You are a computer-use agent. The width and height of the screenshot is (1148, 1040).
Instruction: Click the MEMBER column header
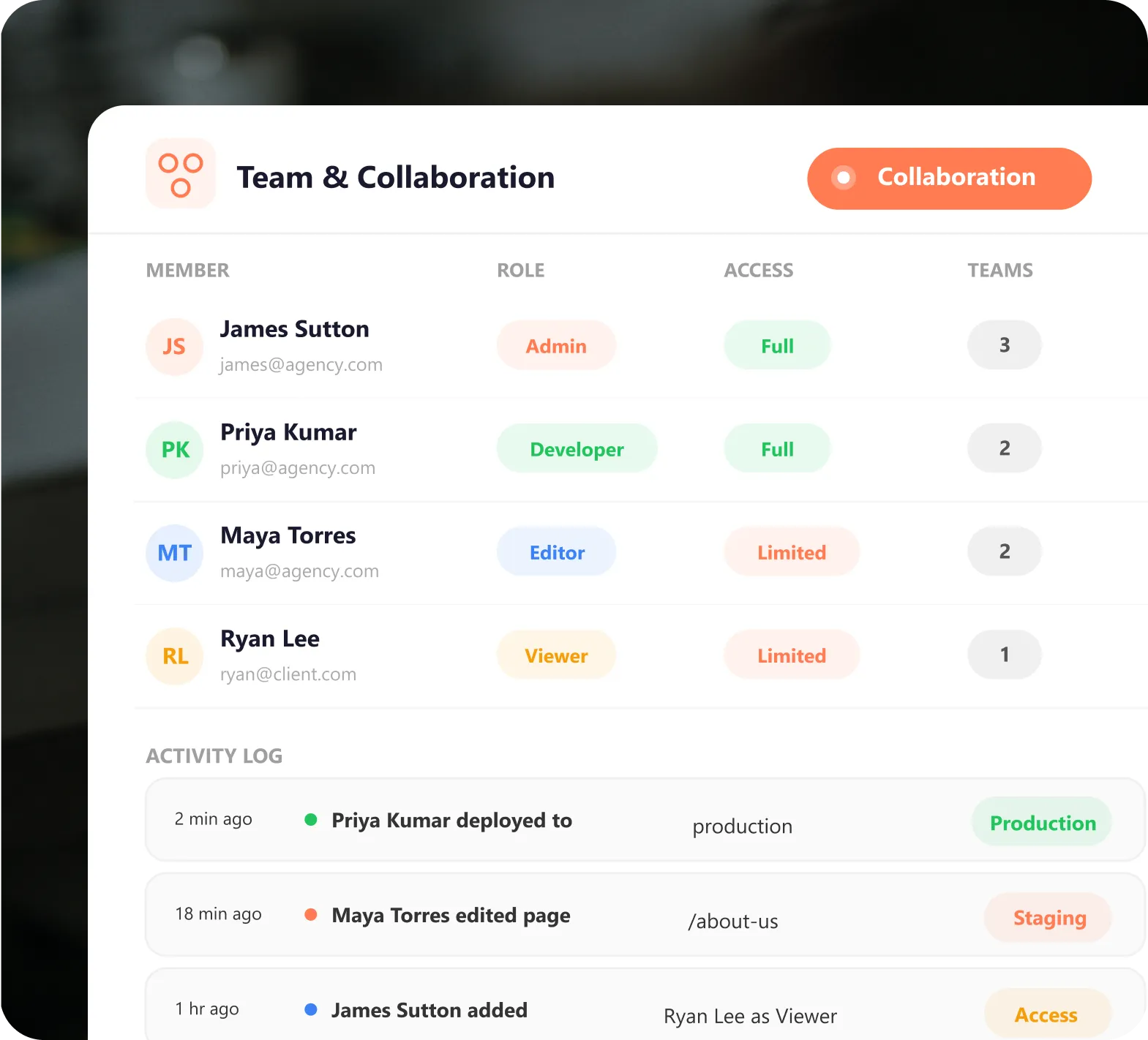click(x=187, y=271)
